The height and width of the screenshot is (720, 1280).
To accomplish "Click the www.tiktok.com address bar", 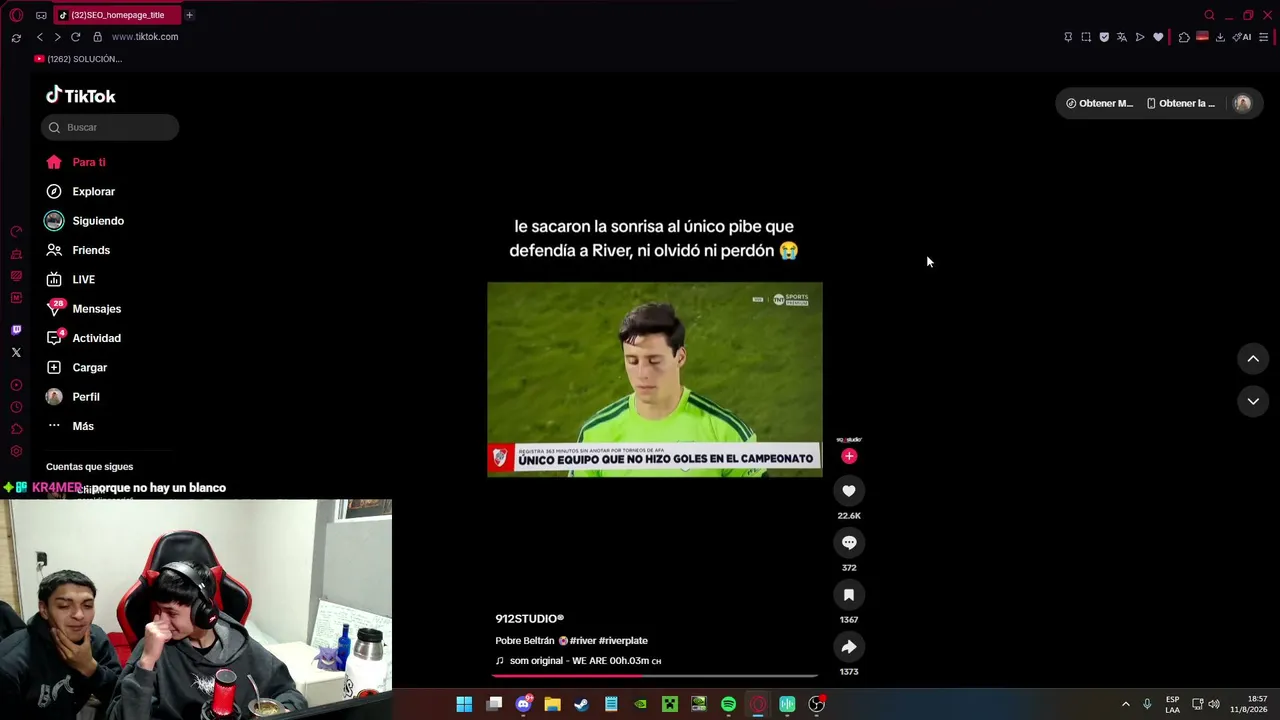I will click(145, 37).
